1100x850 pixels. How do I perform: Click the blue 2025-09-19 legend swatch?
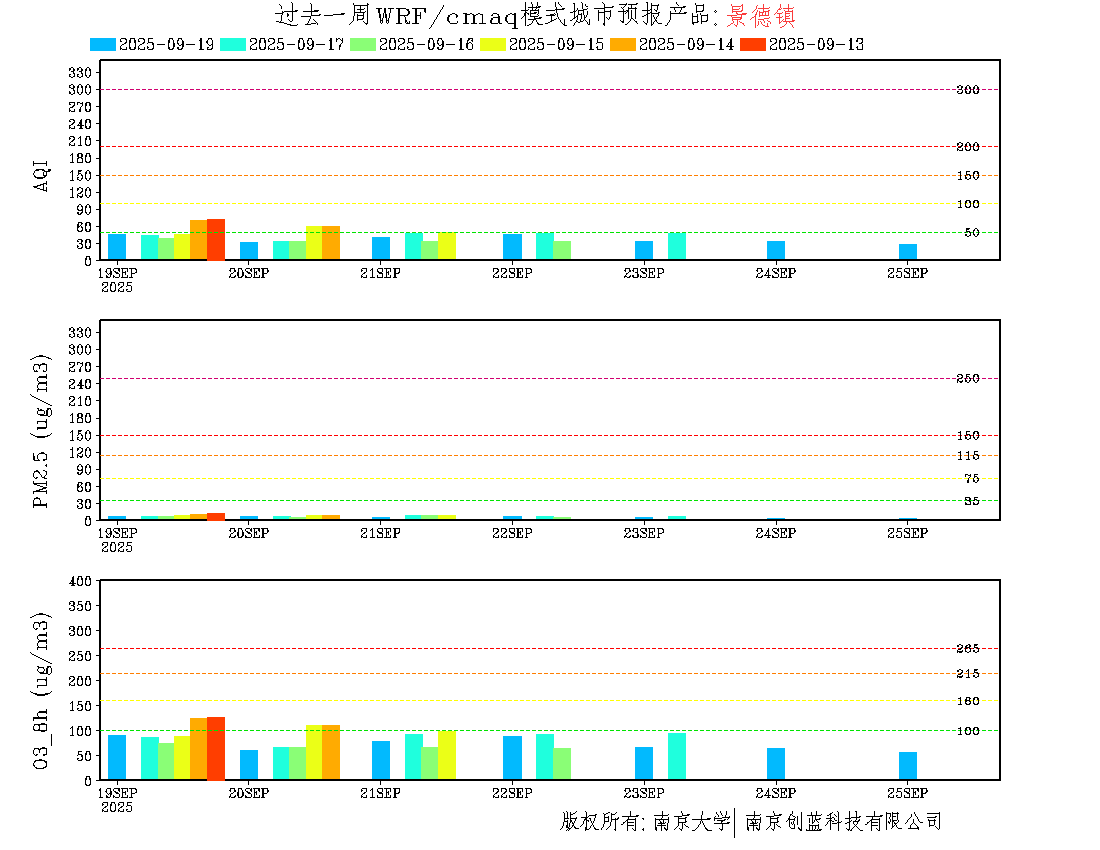102,44
